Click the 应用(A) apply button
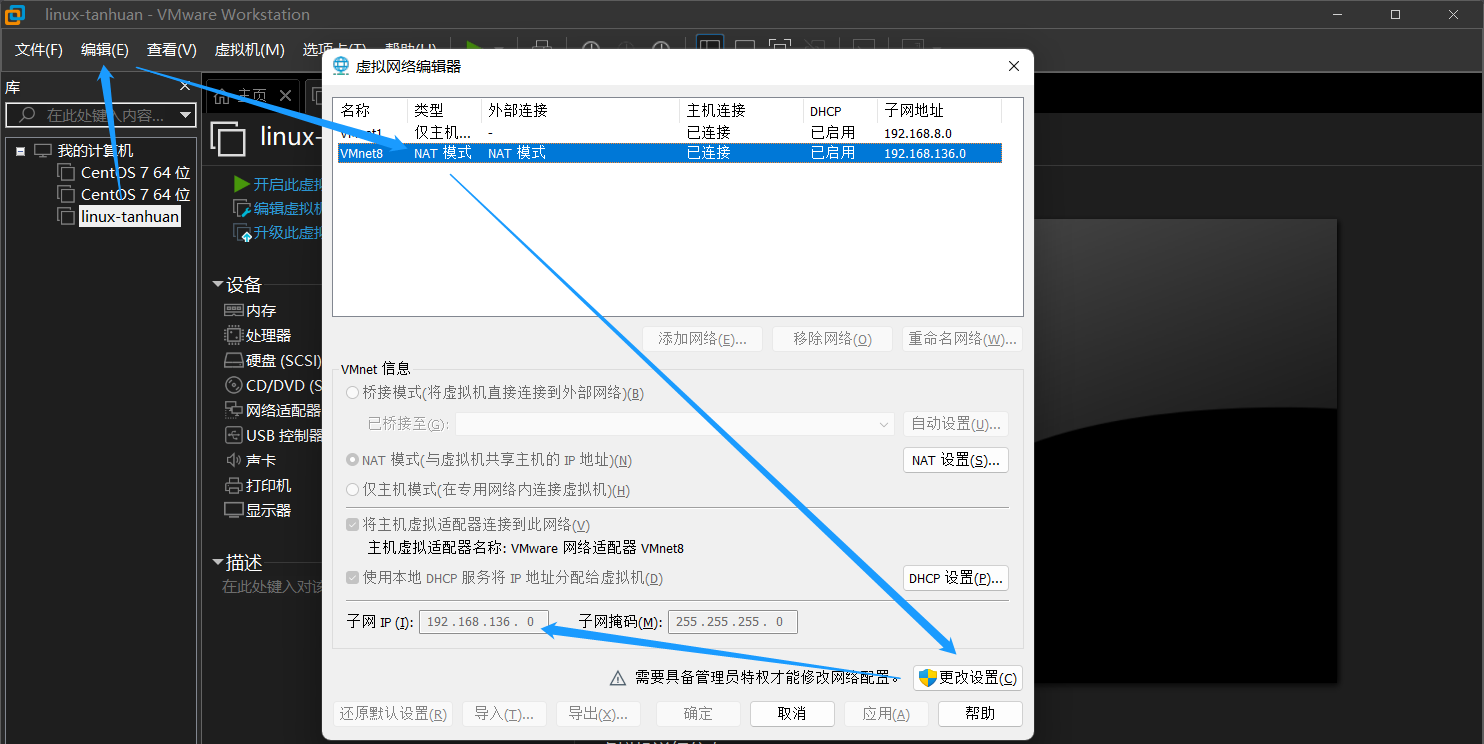Image resolution: width=1484 pixels, height=744 pixels. (x=886, y=714)
